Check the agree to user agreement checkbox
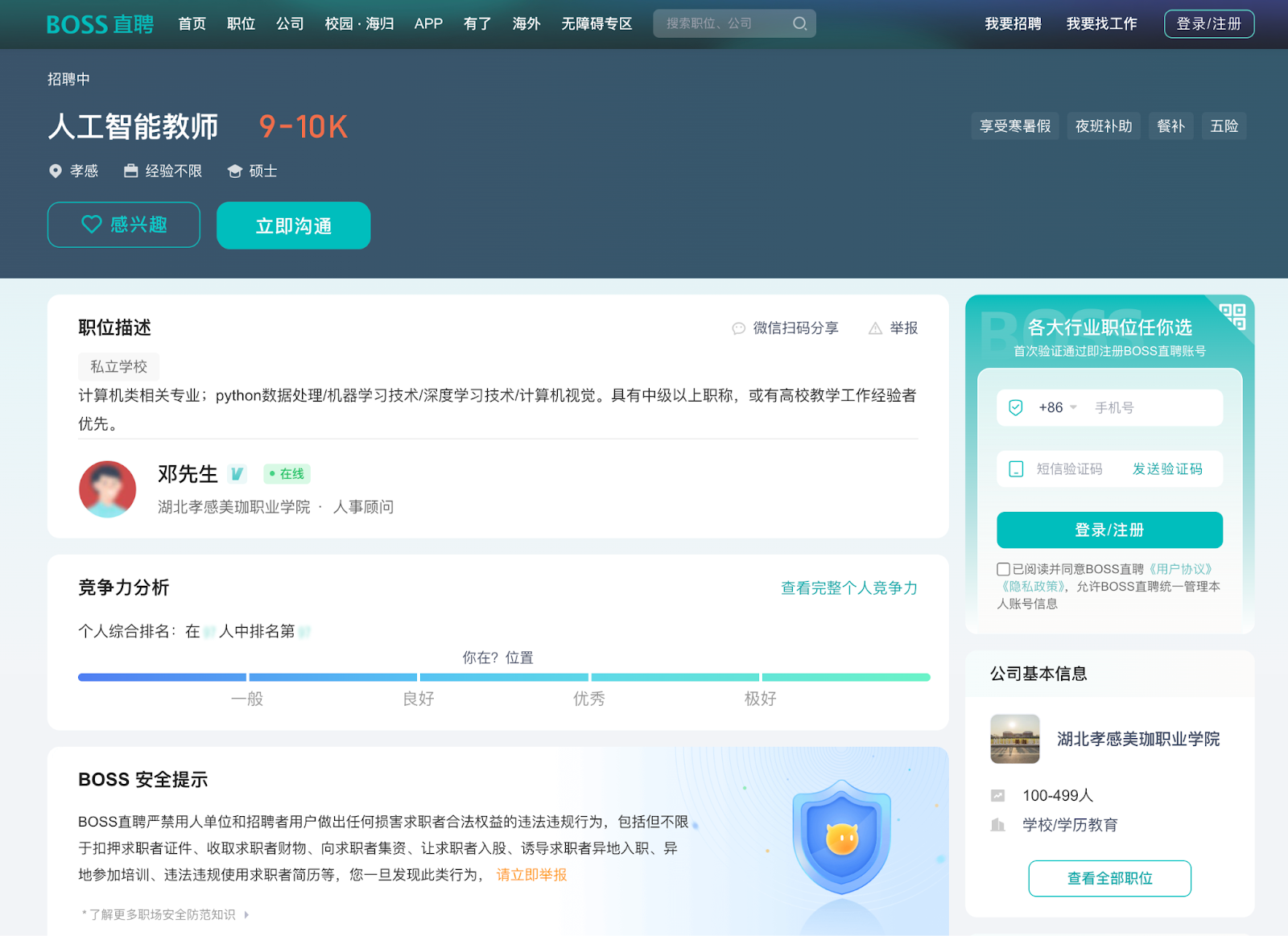 point(1003,569)
